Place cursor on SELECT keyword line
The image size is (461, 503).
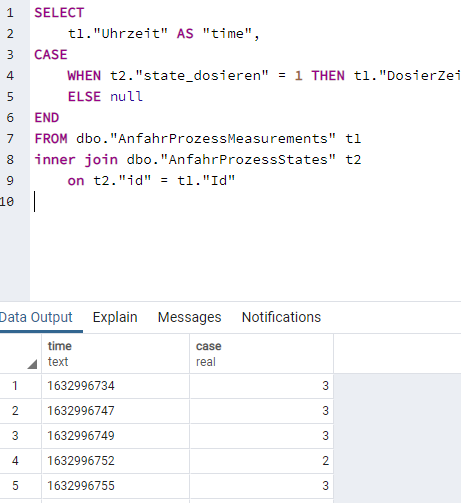pyautogui.click(x=59, y=13)
